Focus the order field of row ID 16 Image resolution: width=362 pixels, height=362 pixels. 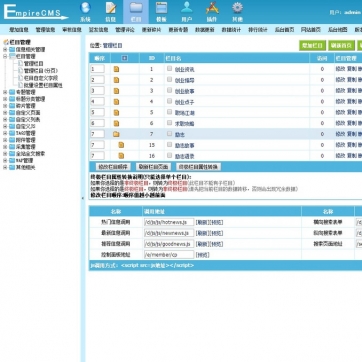(97, 156)
